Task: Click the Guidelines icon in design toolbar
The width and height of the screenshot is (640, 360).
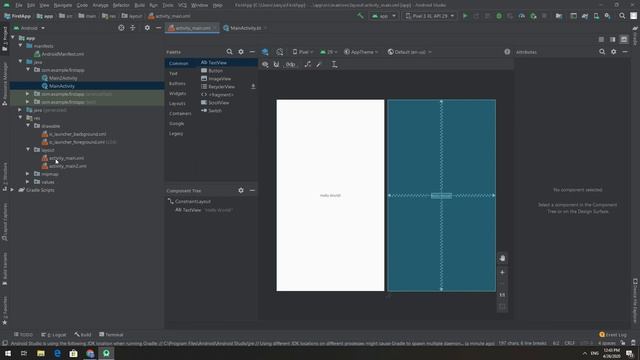Action: (334, 64)
